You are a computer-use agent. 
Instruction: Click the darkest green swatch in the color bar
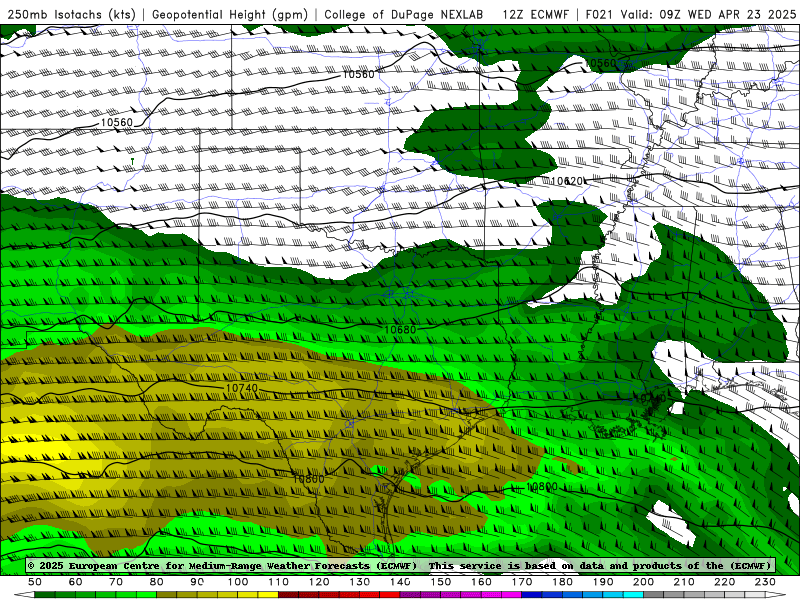[45, 595]
